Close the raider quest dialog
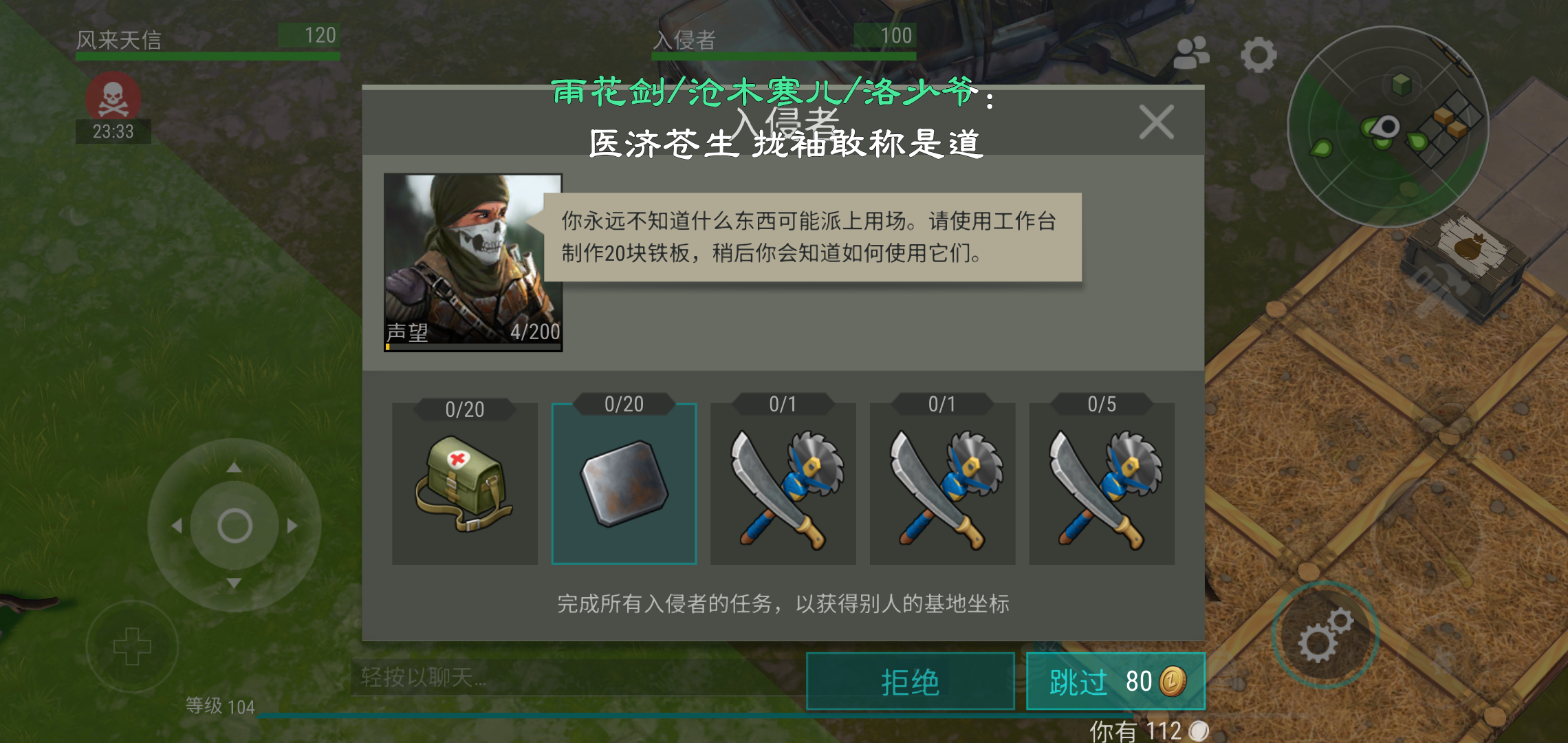This screenshot has height=743, width=1568. [1156, 122]
